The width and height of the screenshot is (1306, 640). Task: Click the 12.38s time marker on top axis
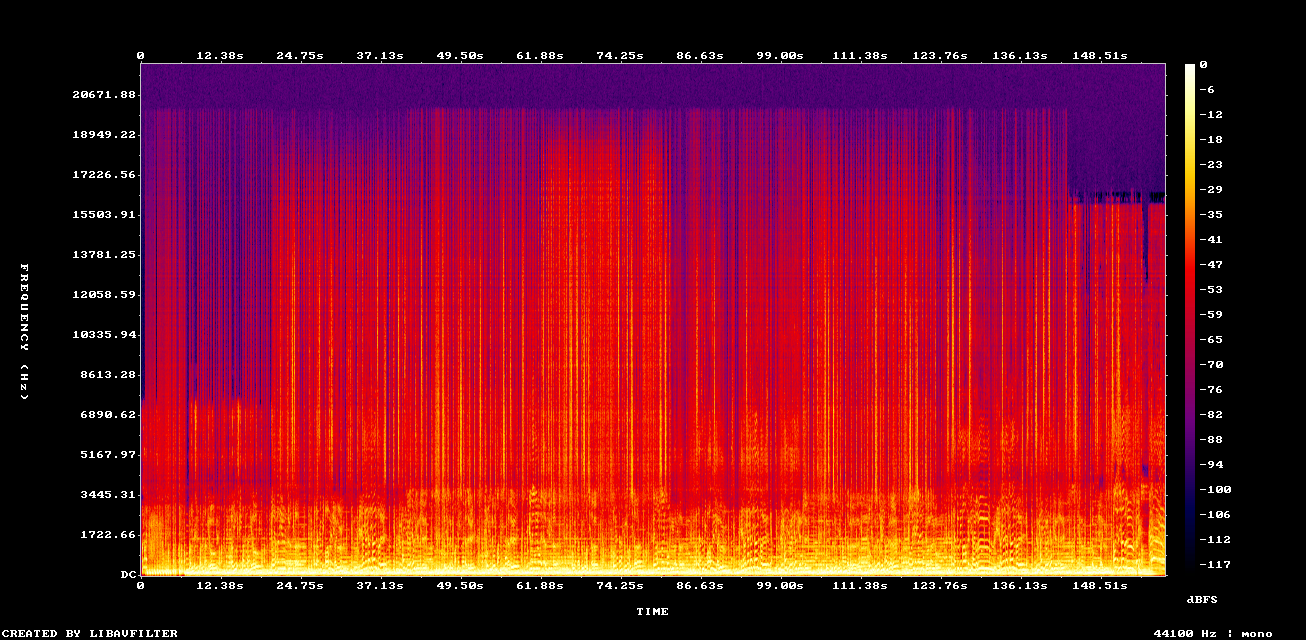[x=218, y=55]
